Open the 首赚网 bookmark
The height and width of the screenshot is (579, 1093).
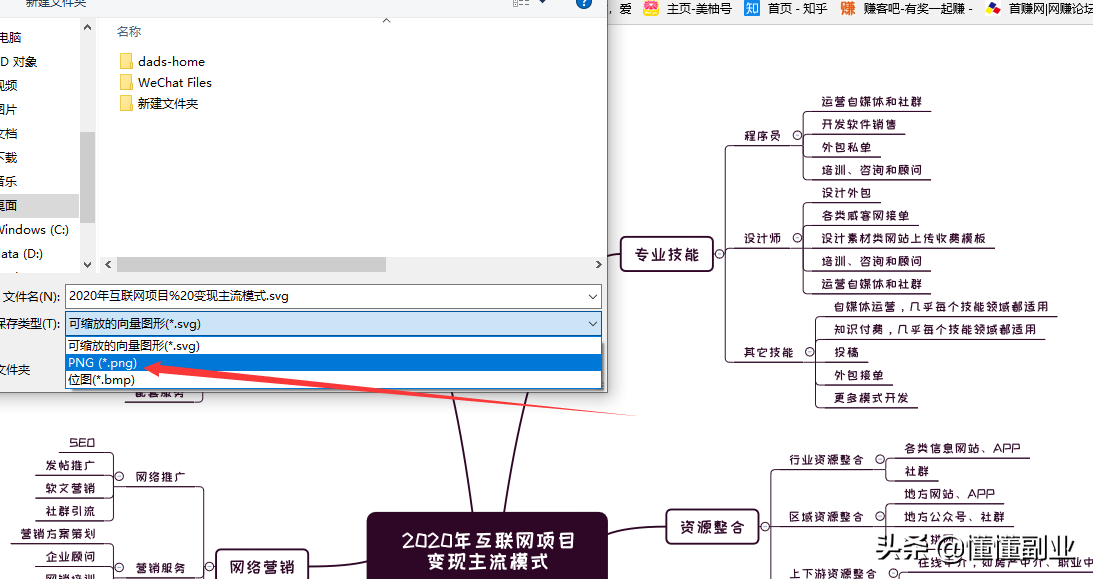(1040, 9)
